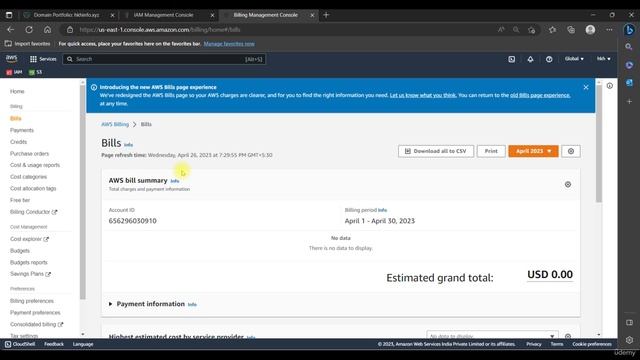Image resolution: width=640 pixels, height=360 pixels.
Task: Open Credits in the billing sidebar
Action: click(x=18, y=142)
